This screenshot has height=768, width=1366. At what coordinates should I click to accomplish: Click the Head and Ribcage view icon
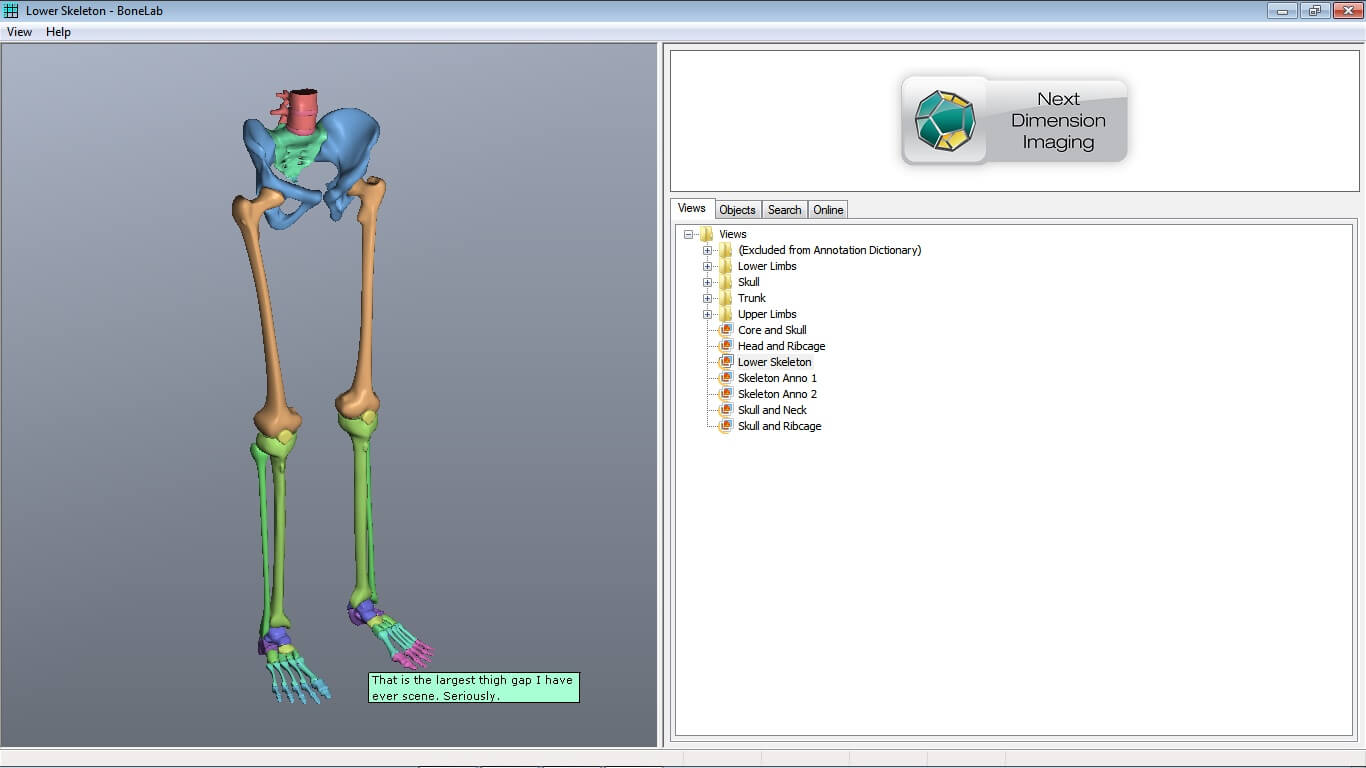pos(726,346)
